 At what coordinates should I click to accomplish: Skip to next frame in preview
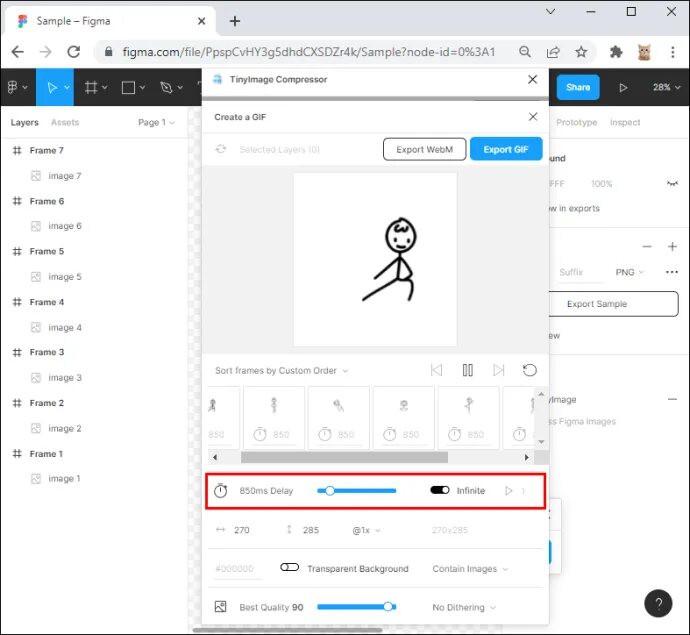pos(498,370)
